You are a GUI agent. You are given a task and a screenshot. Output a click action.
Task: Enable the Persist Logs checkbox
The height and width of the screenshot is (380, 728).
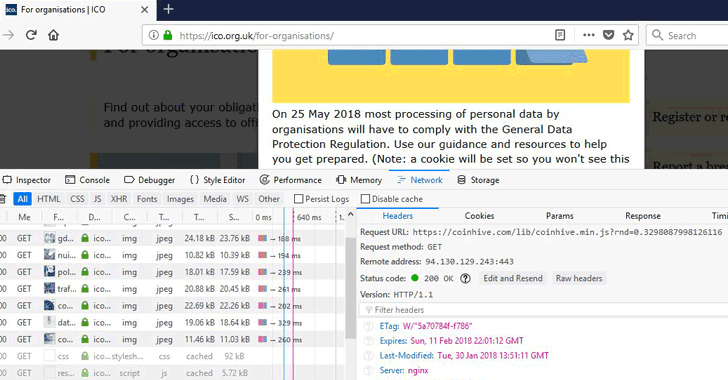(299, 199)
